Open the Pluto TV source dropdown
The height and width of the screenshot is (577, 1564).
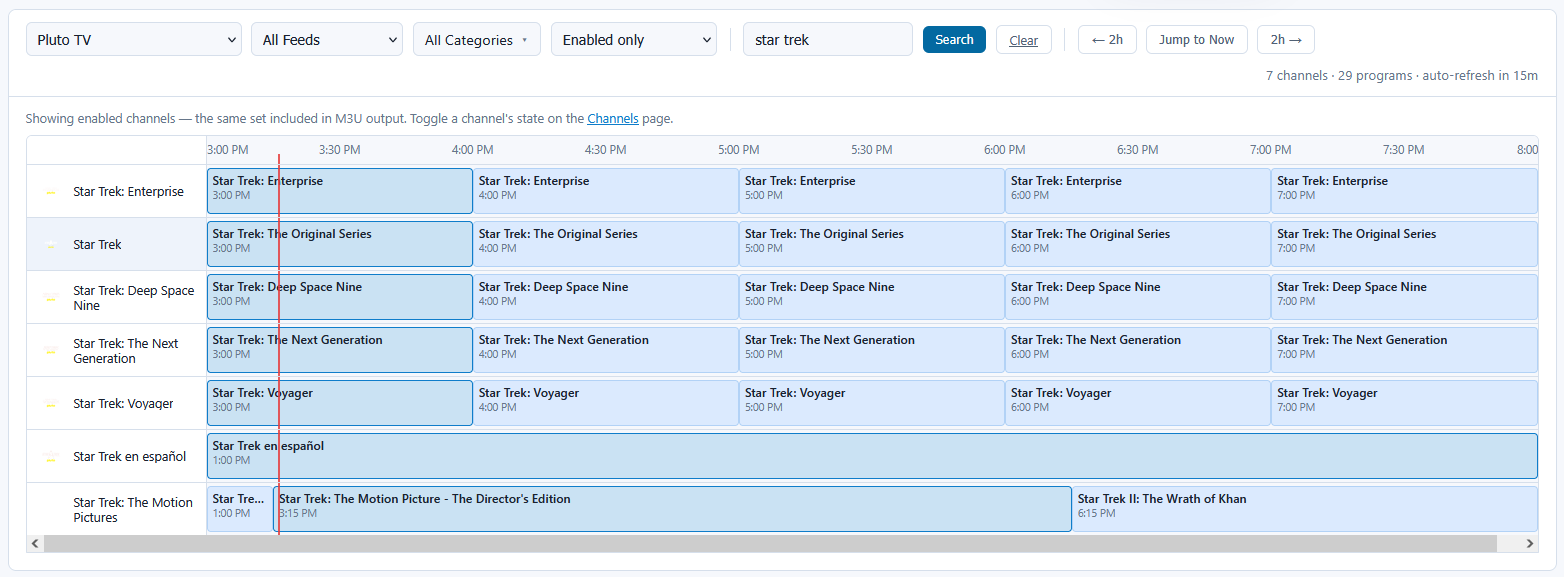pos(134,39)
